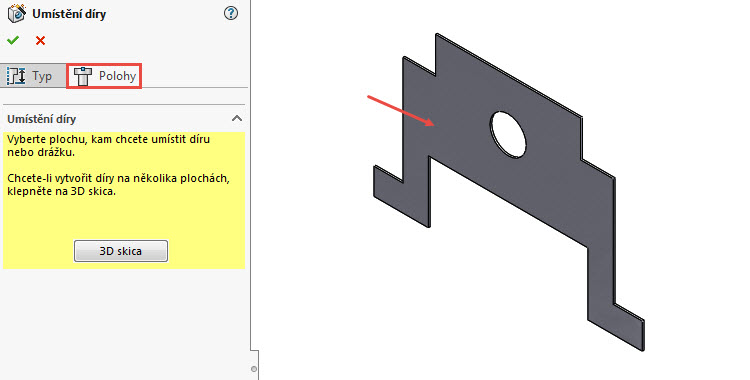This screenshot has height=380, width=750.
Task: Collapse the Umístění díry section chevron
Action: 237,119
